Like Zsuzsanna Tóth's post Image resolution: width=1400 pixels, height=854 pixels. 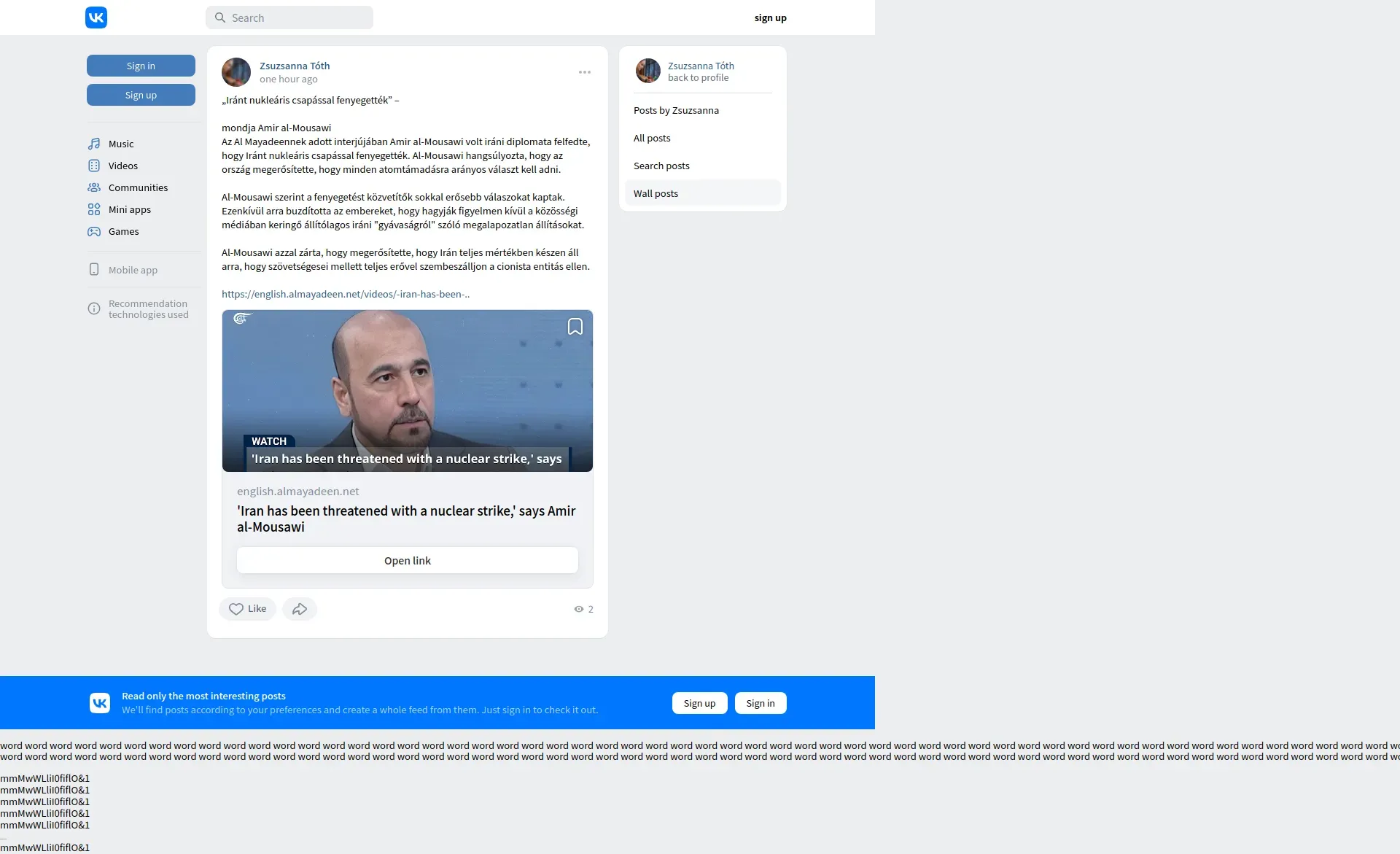point(247,609)
